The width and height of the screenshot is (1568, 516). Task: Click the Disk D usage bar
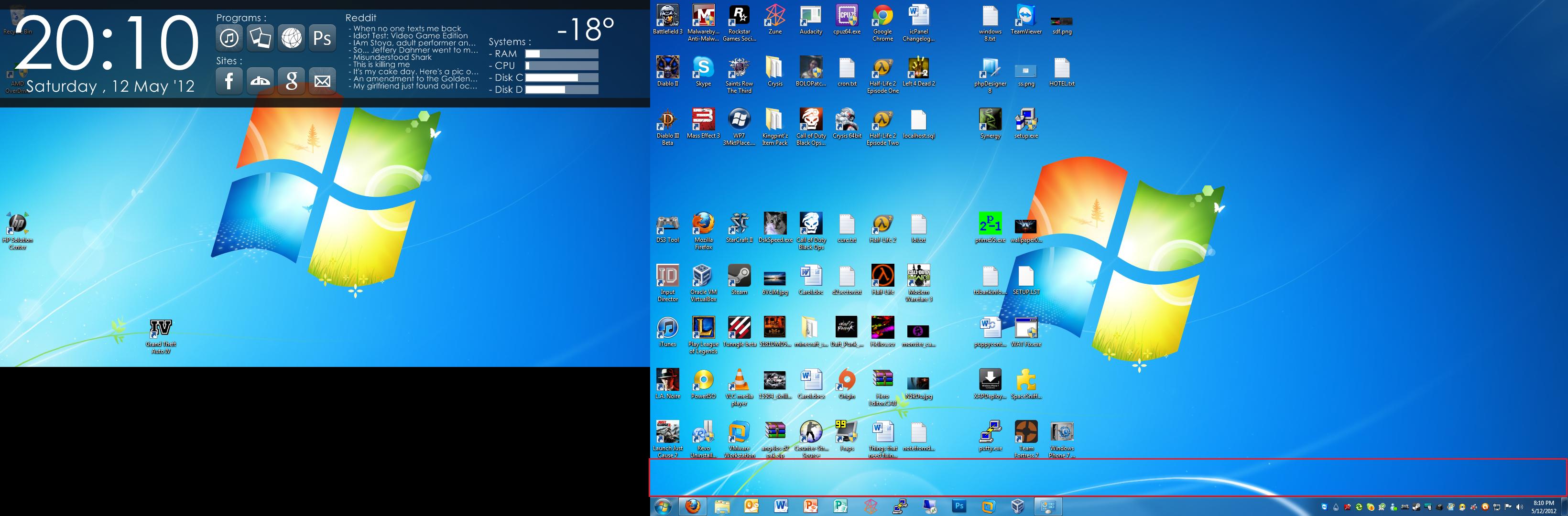562,89
